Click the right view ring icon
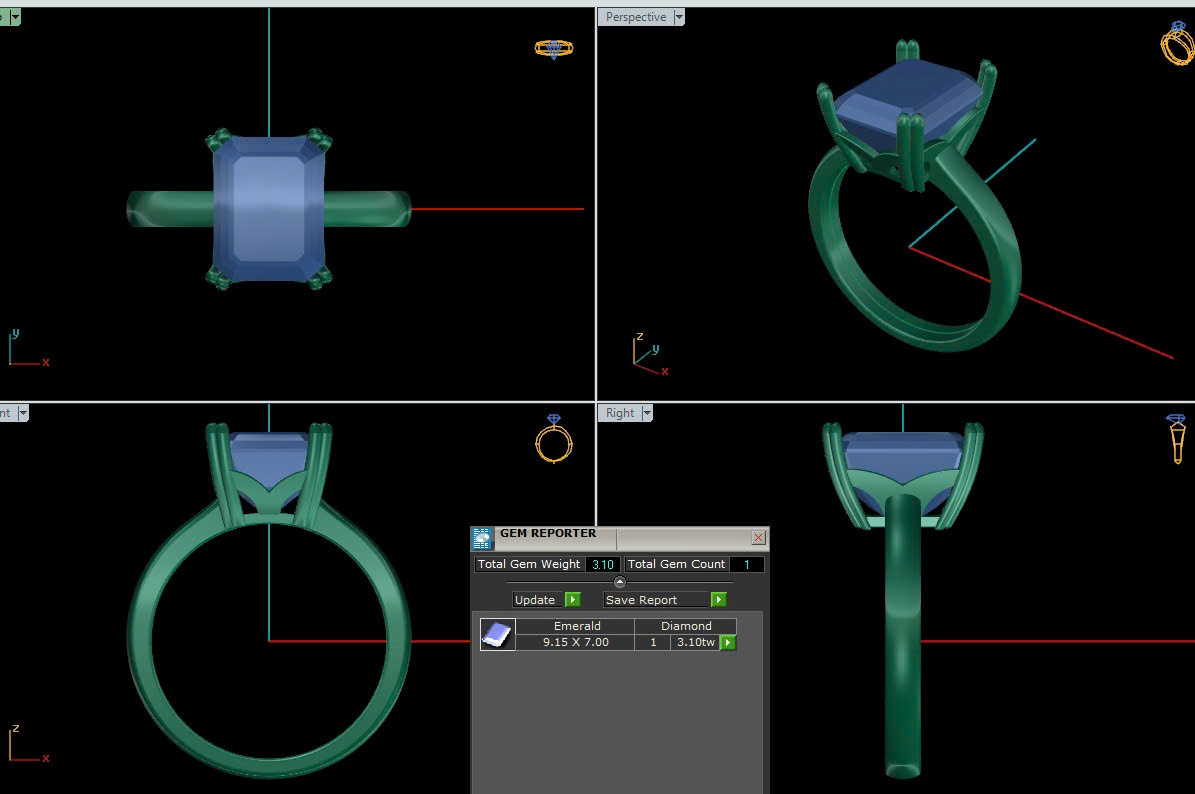 pos(1176,438)
